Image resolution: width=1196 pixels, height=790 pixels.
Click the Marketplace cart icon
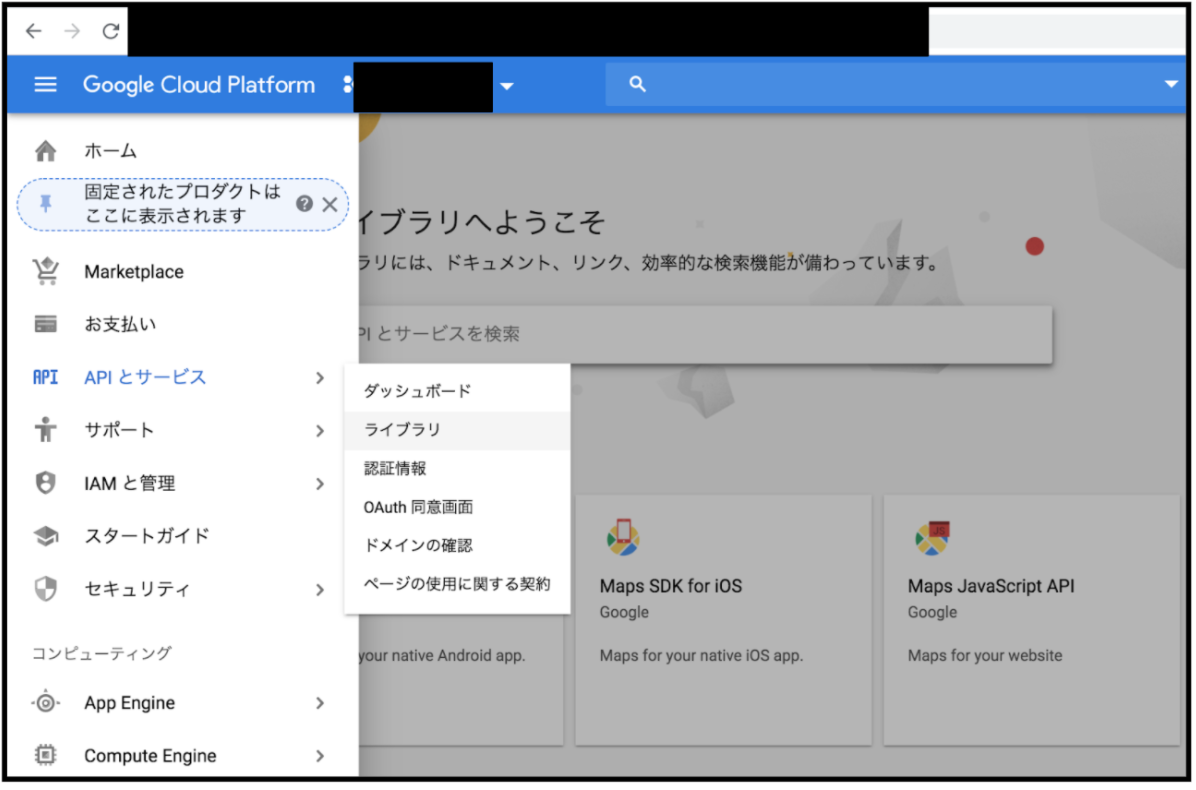[46, 272]
